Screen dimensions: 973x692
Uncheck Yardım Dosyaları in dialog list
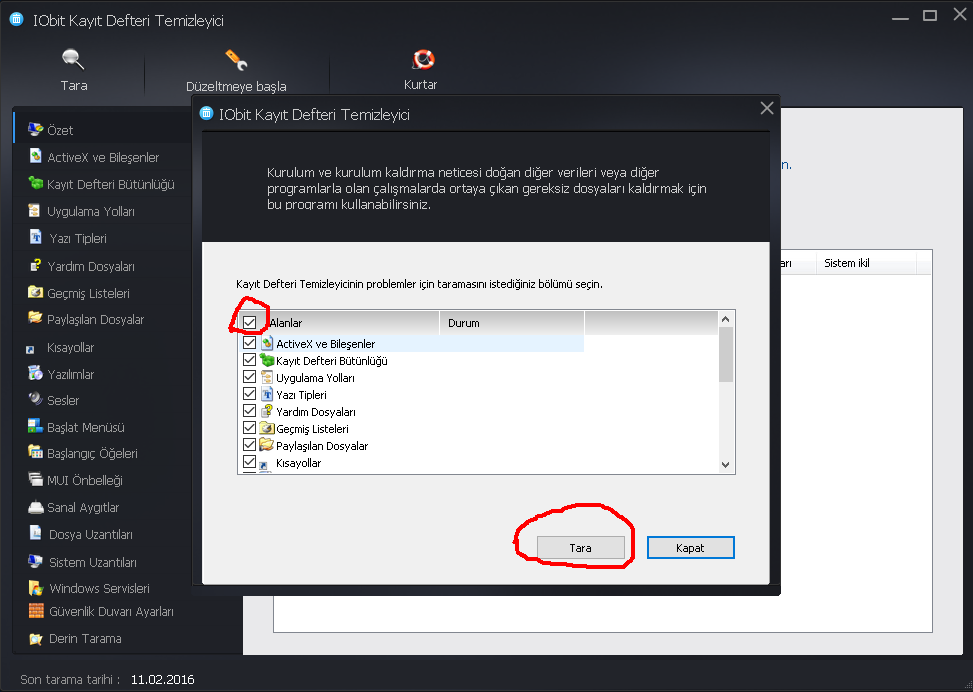(x=249, y=411)
